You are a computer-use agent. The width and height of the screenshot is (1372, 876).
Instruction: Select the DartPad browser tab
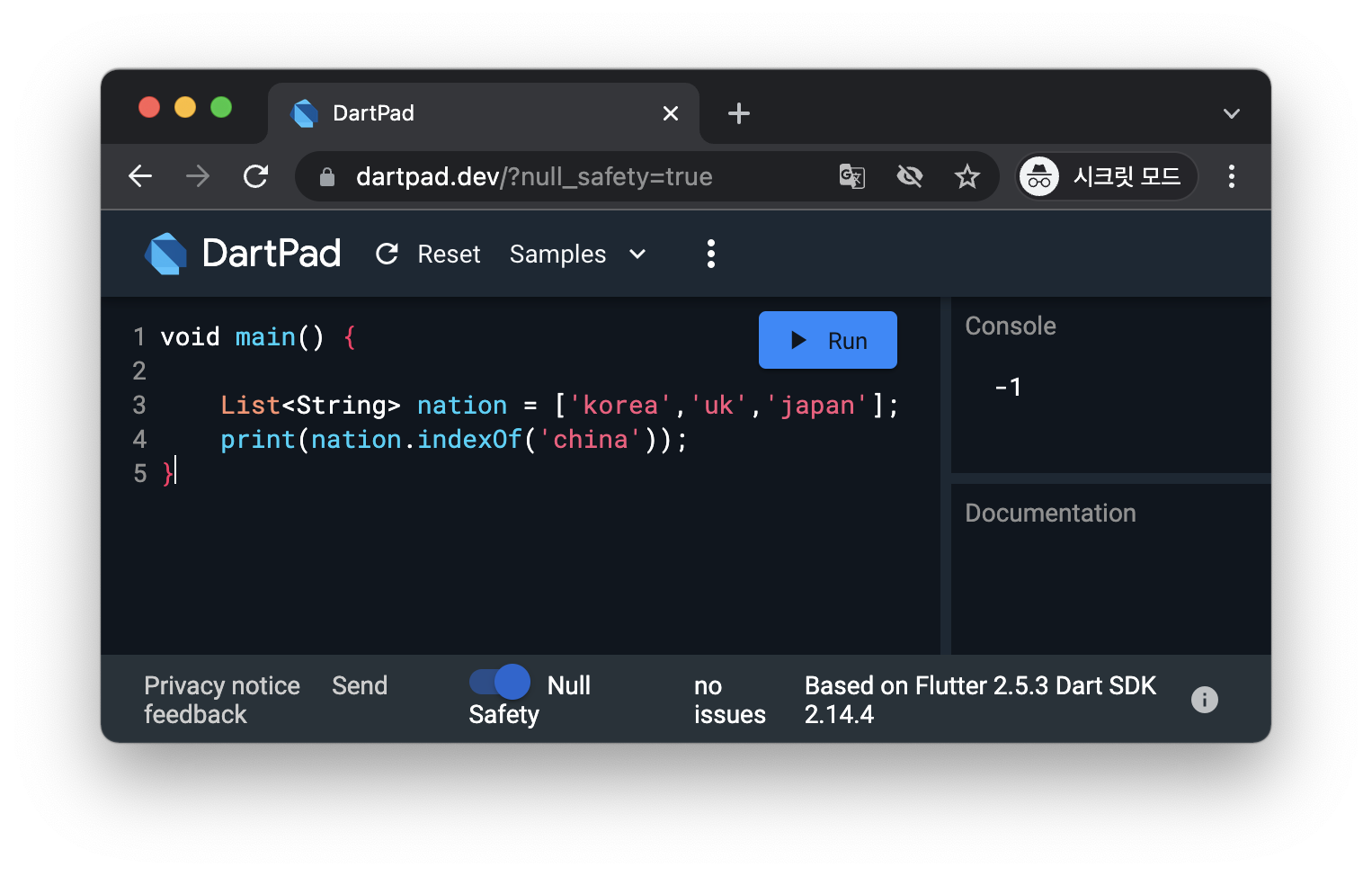[x=484, y=113]
